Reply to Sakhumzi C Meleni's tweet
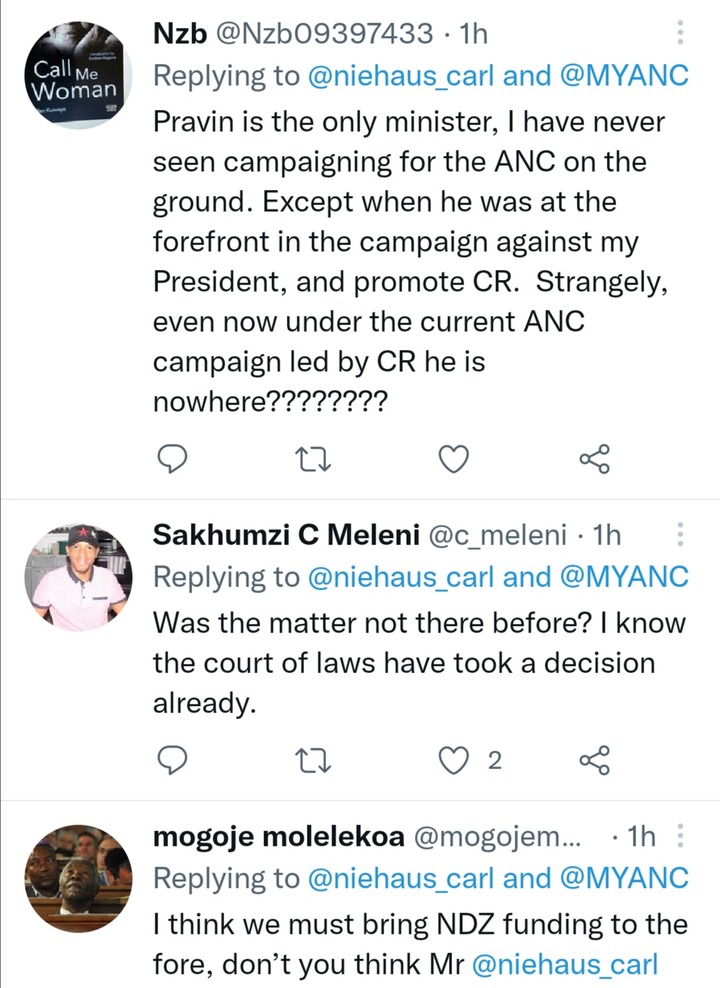Image resolution: width=720 pixels, height=988 pixels. 171,760
